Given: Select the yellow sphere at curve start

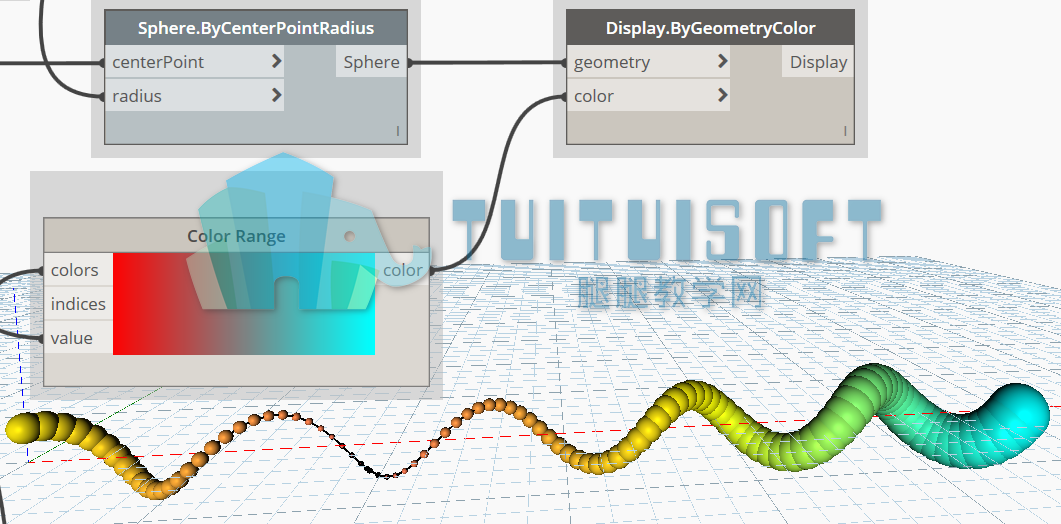Looking at the screenshot, I should pyautogui.click(x=22, y=428).
